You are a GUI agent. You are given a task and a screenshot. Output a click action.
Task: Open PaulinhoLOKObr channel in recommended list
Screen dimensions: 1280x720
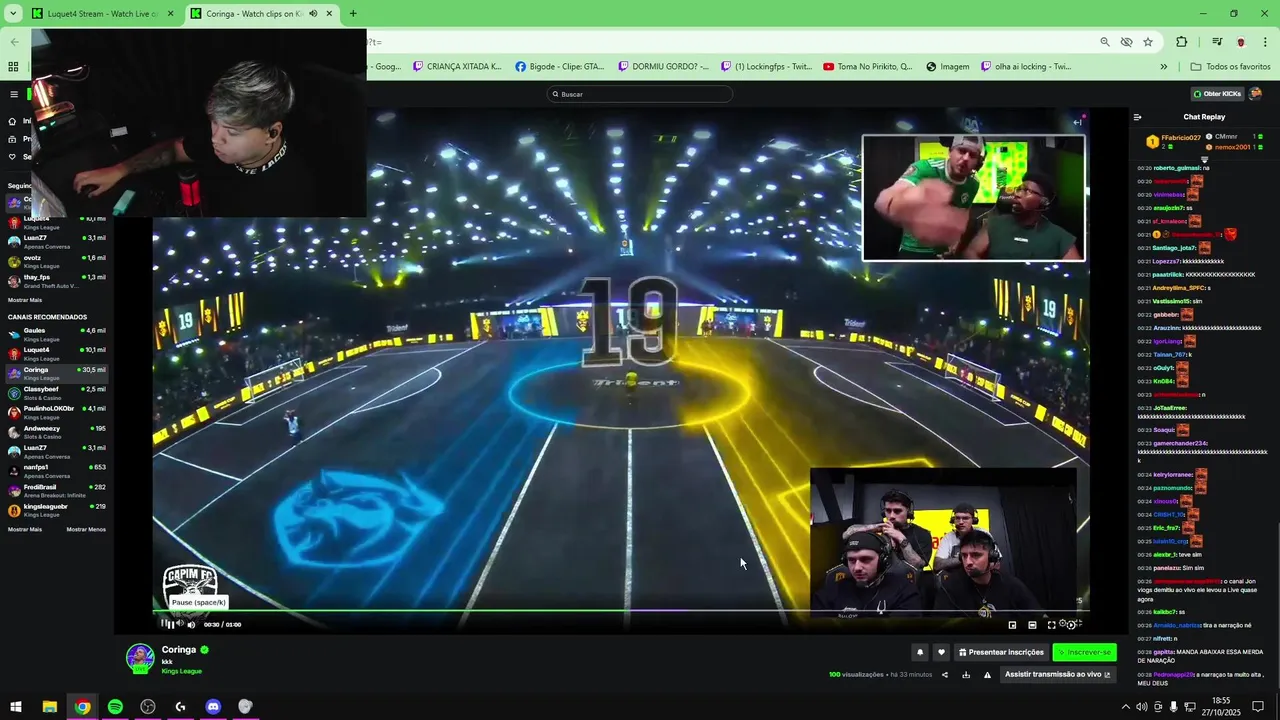click(x=57, y=413)
